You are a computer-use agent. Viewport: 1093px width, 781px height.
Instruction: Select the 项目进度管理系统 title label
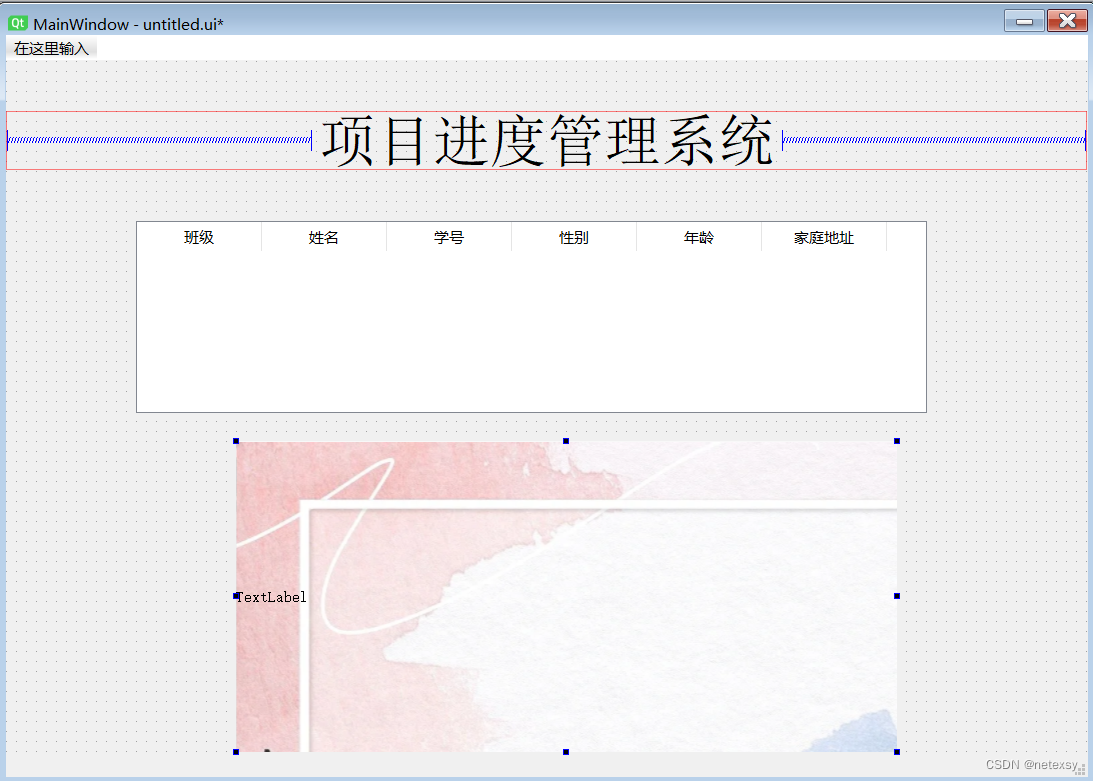click(x=546, y=140)
